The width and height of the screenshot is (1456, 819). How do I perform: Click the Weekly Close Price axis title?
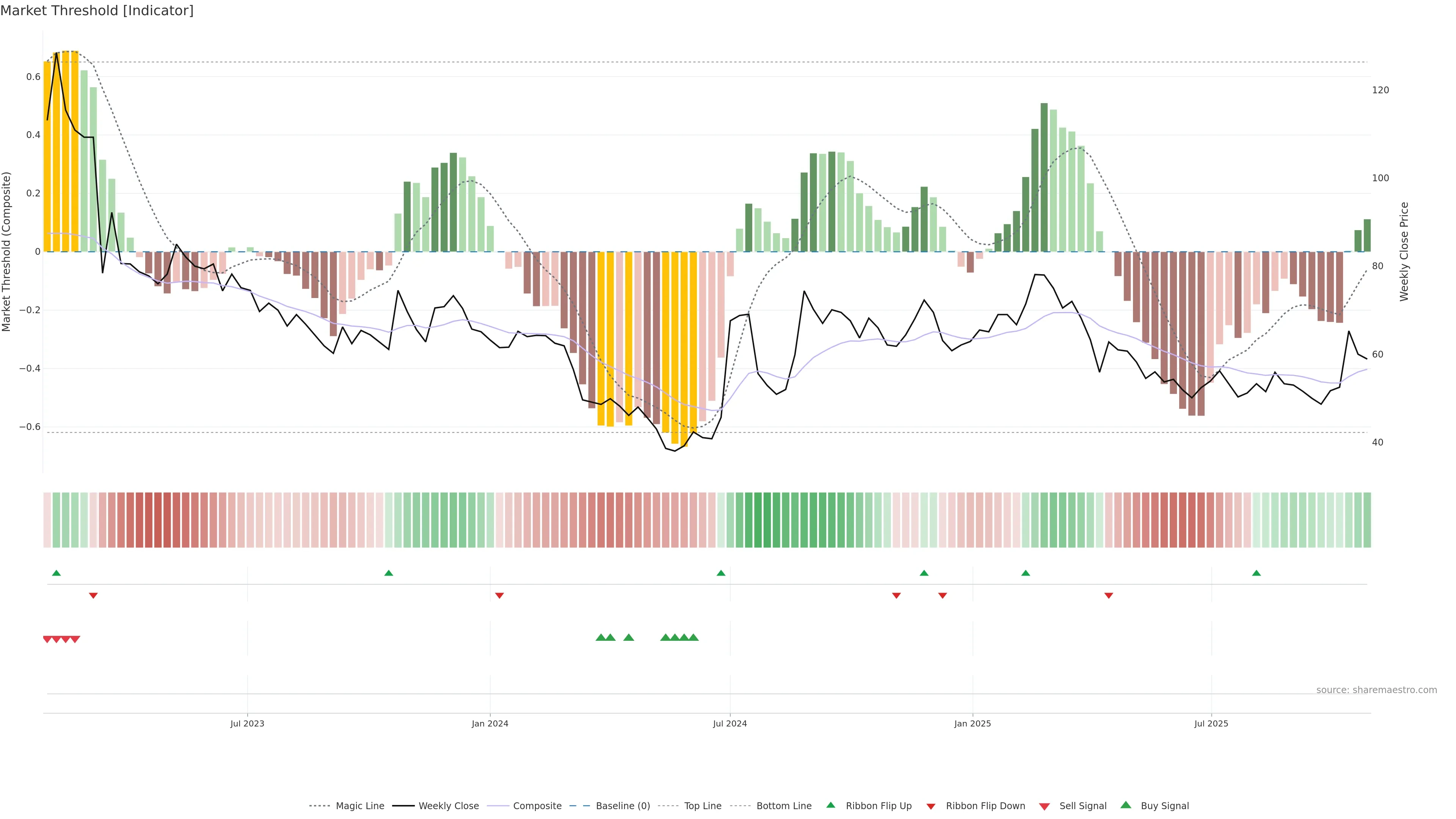point(1404,251)
